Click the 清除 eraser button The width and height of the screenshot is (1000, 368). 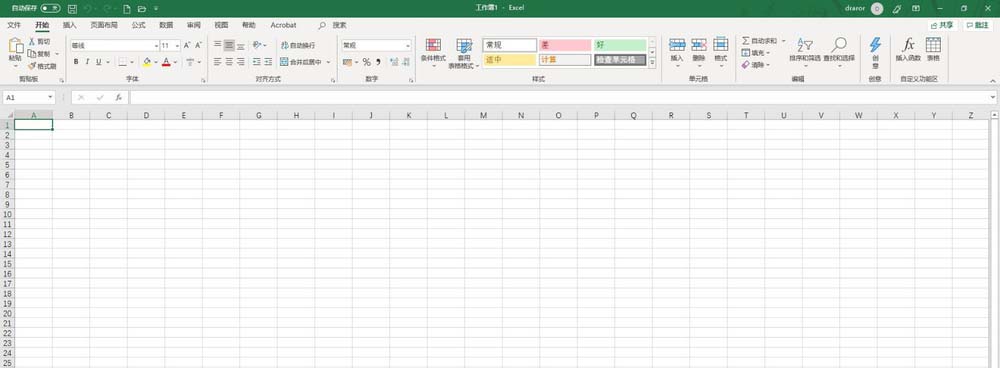(x=756, y=65)
